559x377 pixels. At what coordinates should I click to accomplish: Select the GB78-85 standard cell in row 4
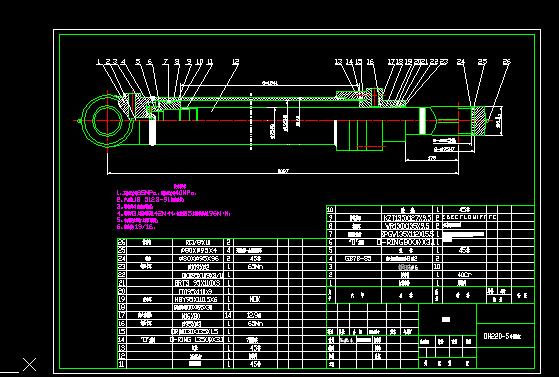[x=359, y=258]
